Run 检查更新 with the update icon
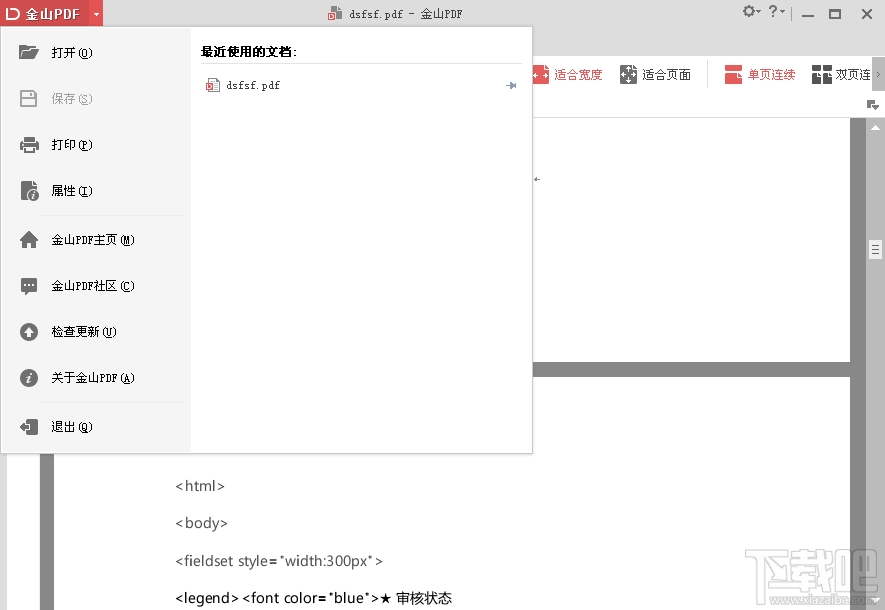This screenshot has height=610, width=885. coord(27,331)
